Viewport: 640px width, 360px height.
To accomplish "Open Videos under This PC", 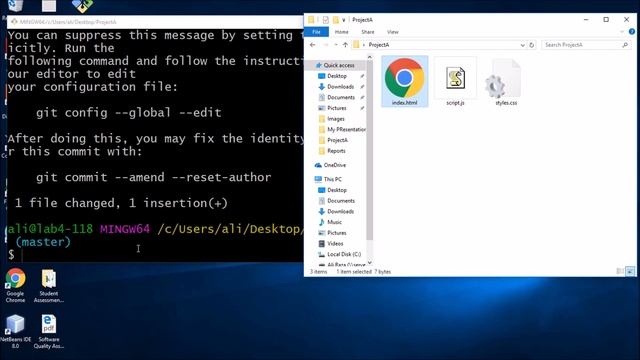I will coord(335,243).
